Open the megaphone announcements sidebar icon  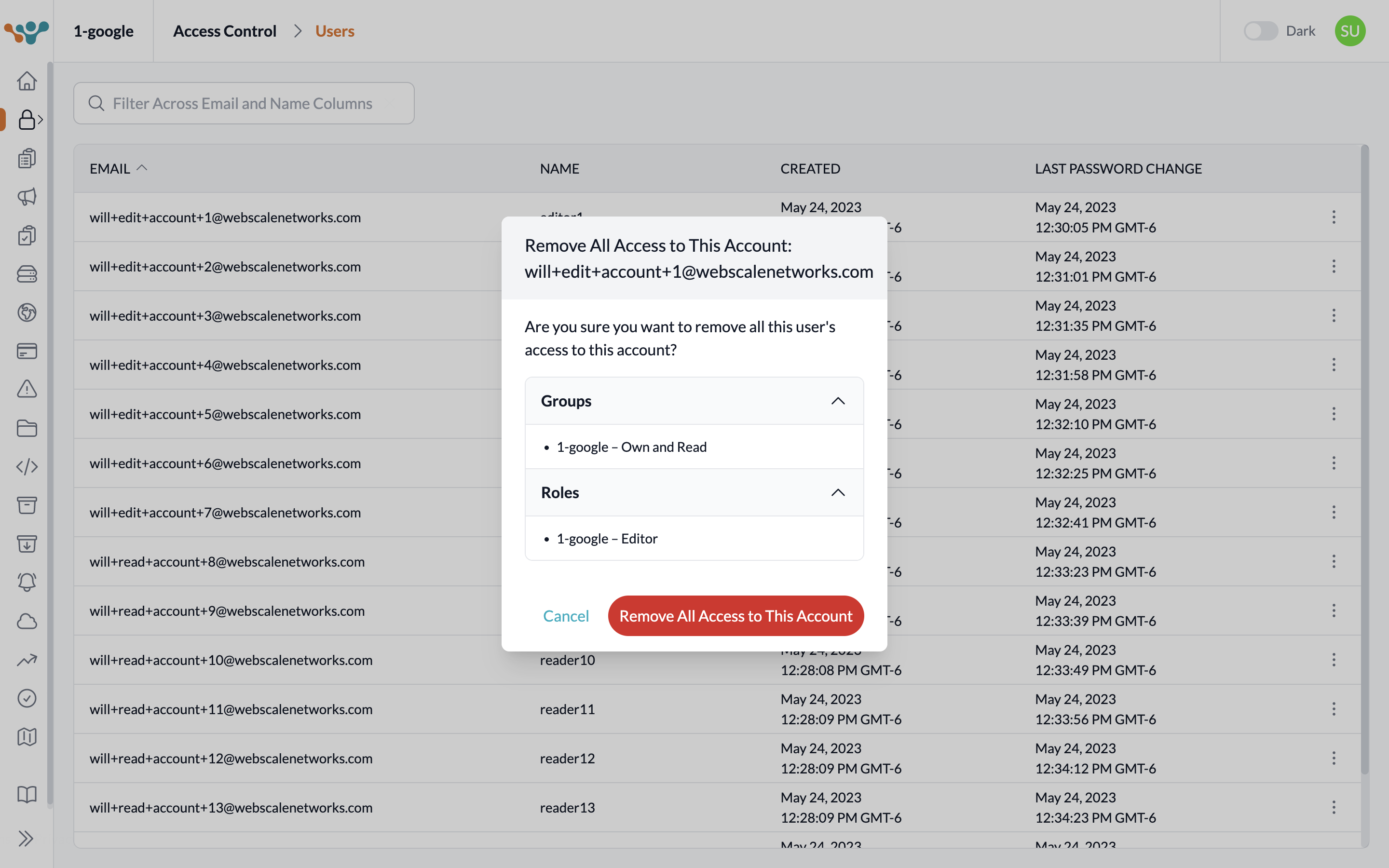(27, 196)
